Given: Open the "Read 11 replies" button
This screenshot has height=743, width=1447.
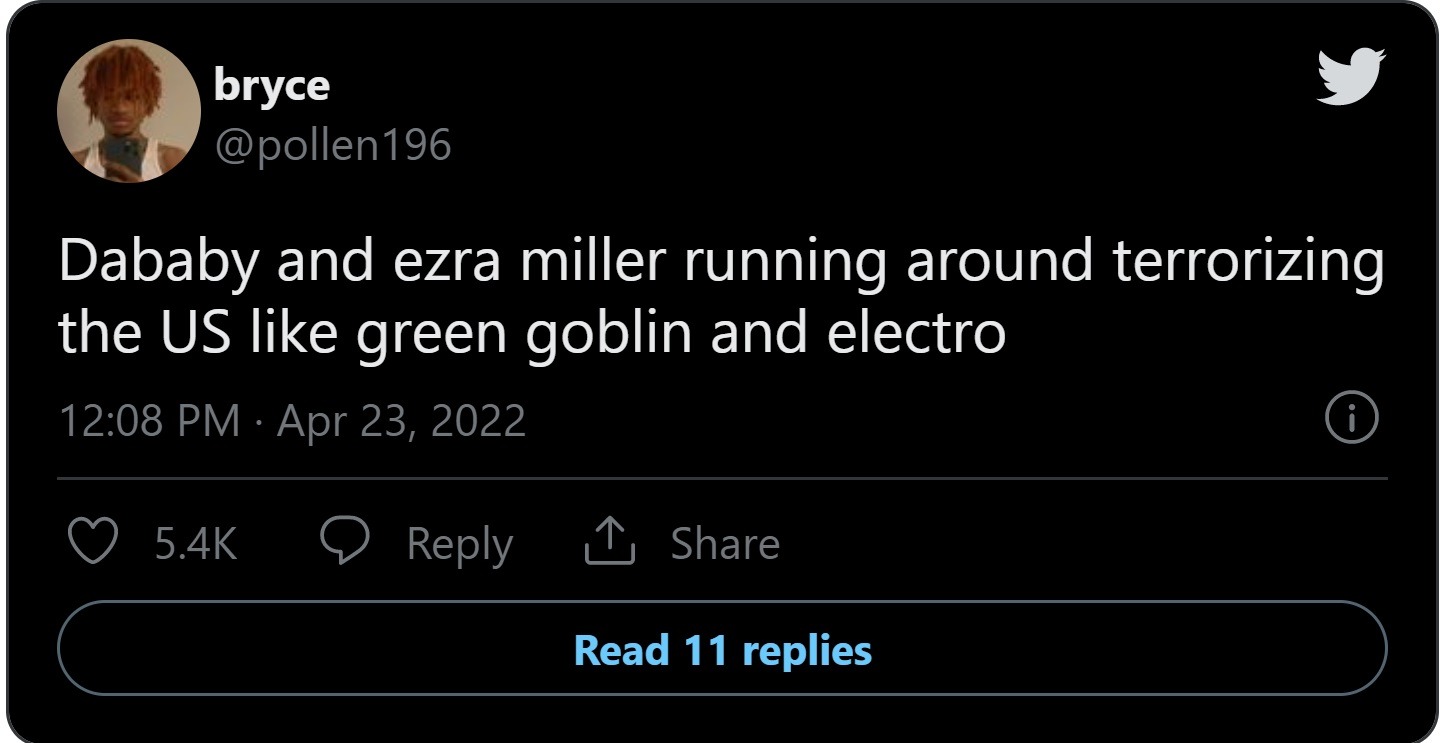Looking at the screenshot, I should 722,650.
